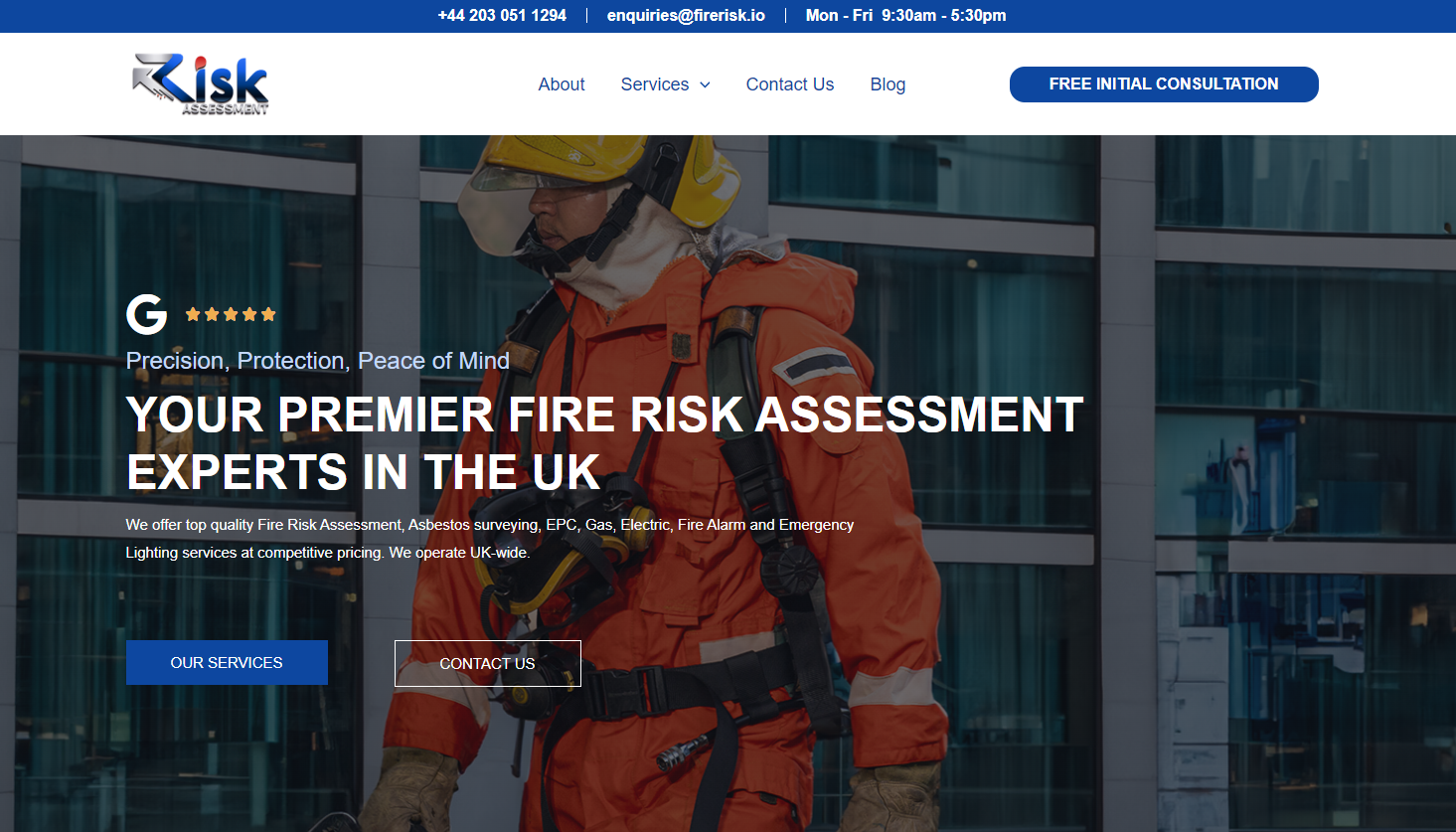Click the white Google G icon
Screen dimensions: 1456x832
[146, 314]
